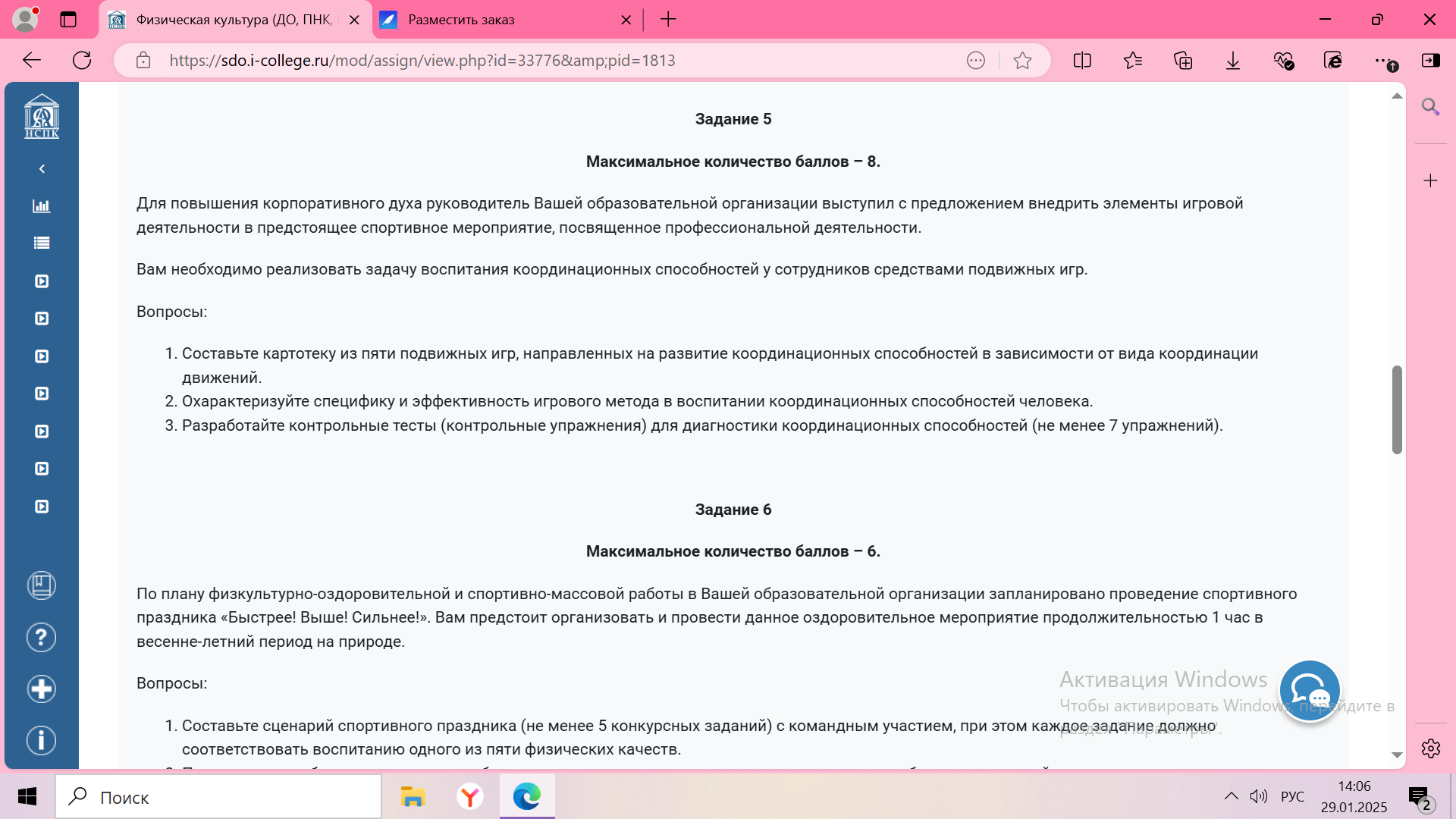Open the list view sidebar icon
The height and width of the screenshot is (819, 1456).
click(x=42, y=243)
